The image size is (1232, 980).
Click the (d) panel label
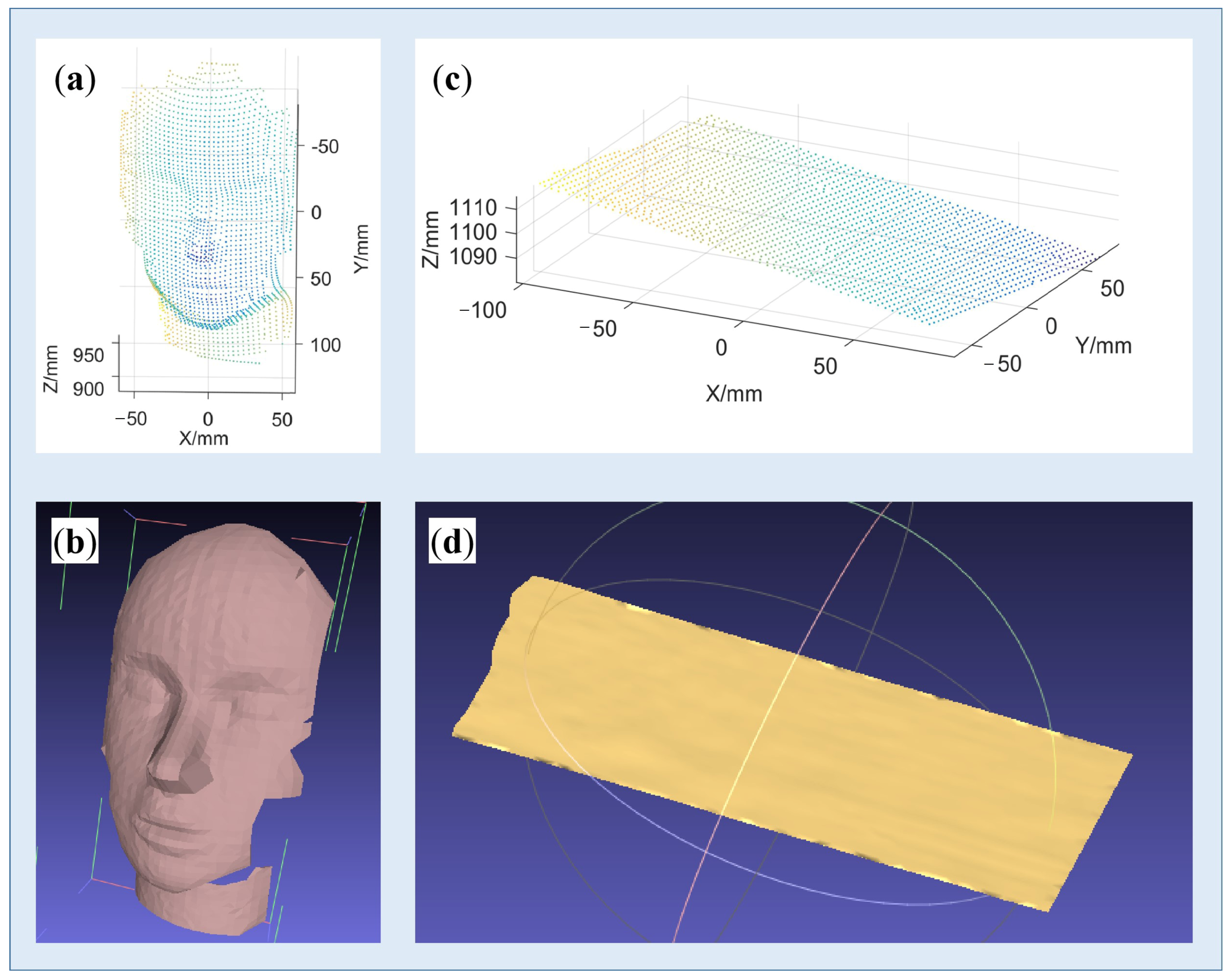pyautogui.click(x=452, y=541)
